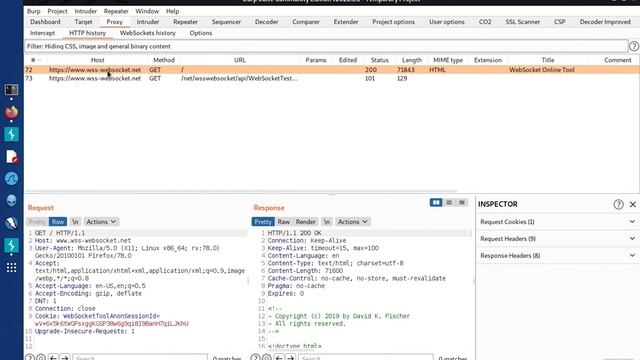Go to previous match in Response search

(279, 358)
